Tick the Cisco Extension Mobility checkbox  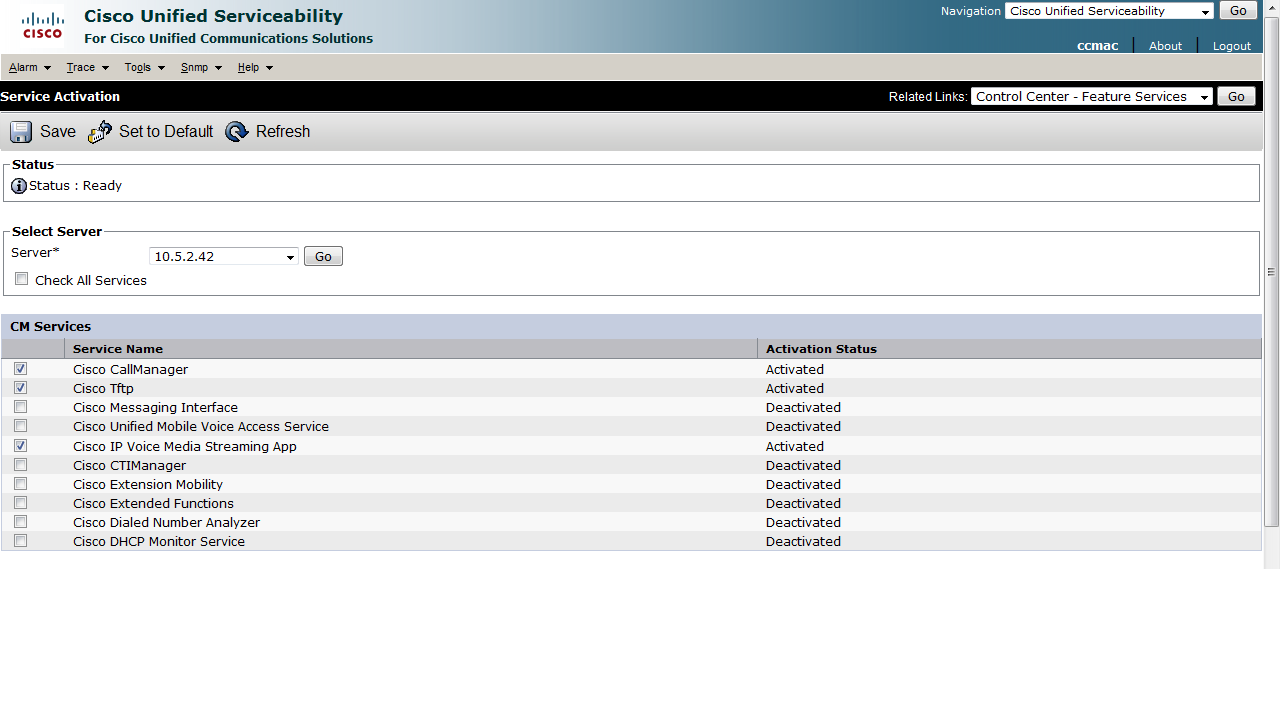pos(21,484)
